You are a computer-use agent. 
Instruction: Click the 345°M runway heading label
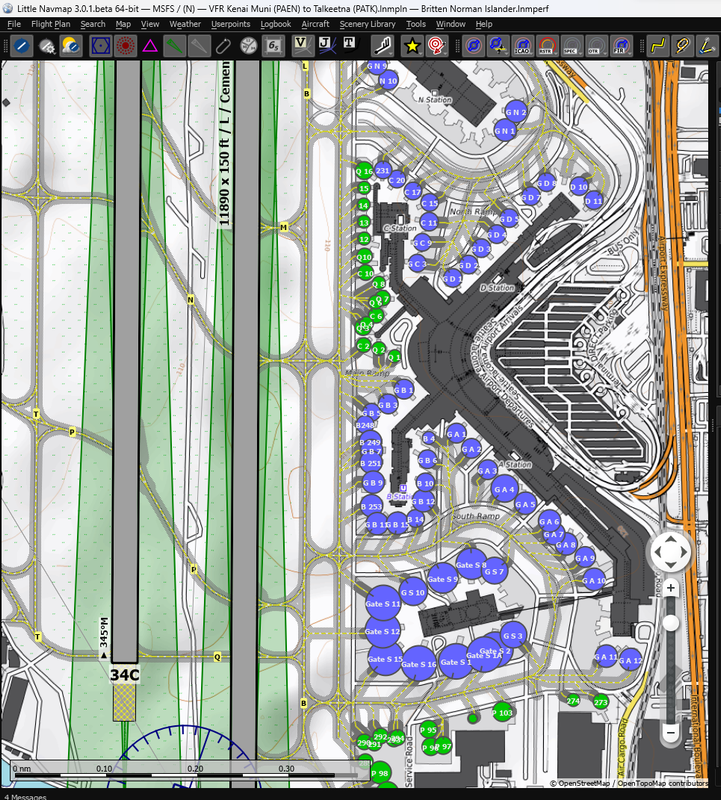pyautogui.click(x=104, y=638)
